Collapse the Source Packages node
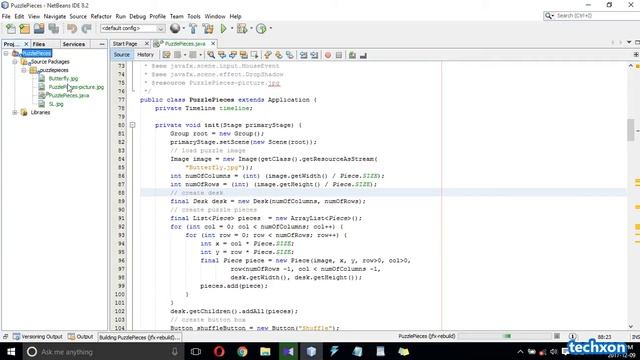The image size is (640, 360). point(15,62)
